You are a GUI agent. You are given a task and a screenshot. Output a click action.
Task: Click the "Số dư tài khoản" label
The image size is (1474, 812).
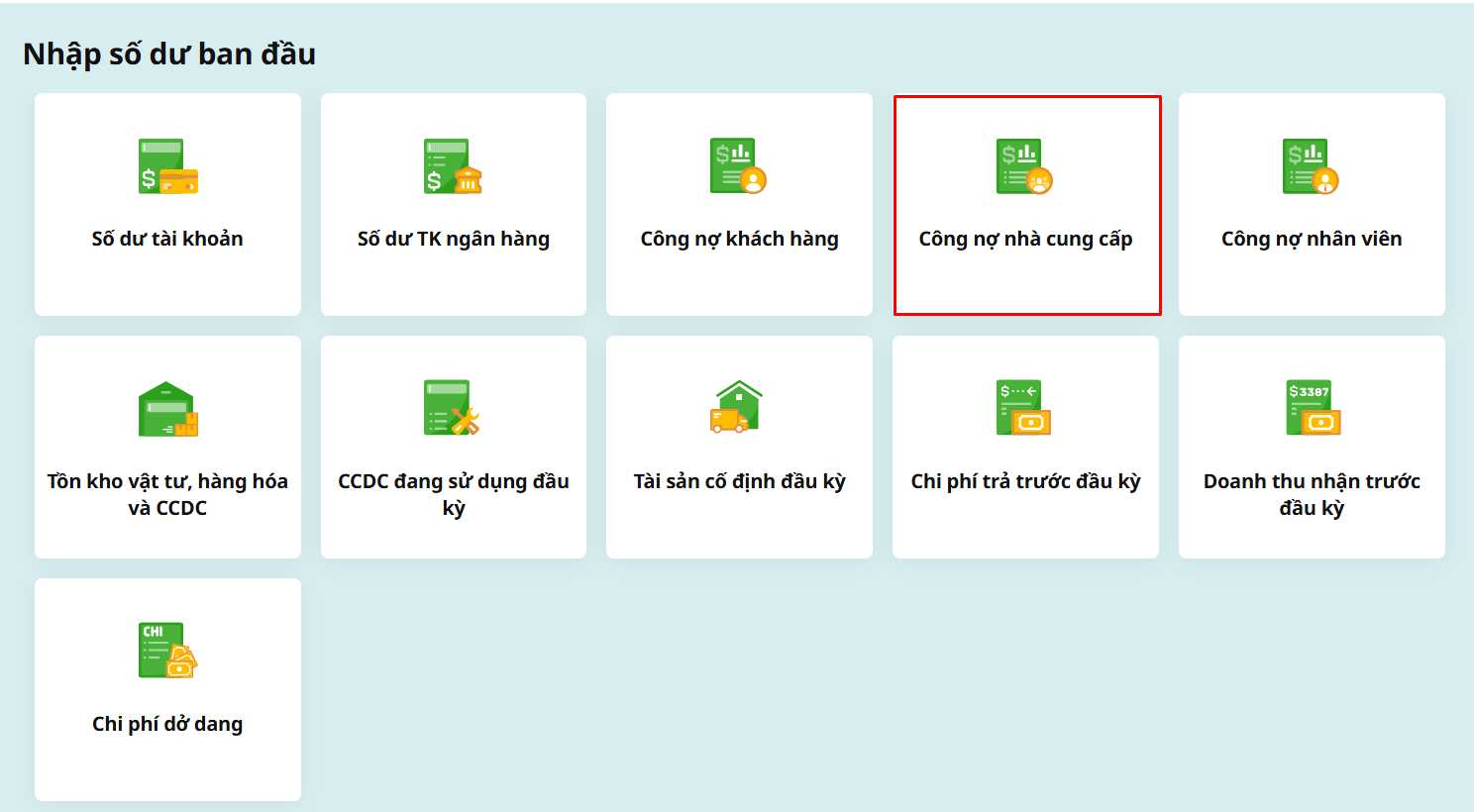pyautogui.click(x=167, y=239)
